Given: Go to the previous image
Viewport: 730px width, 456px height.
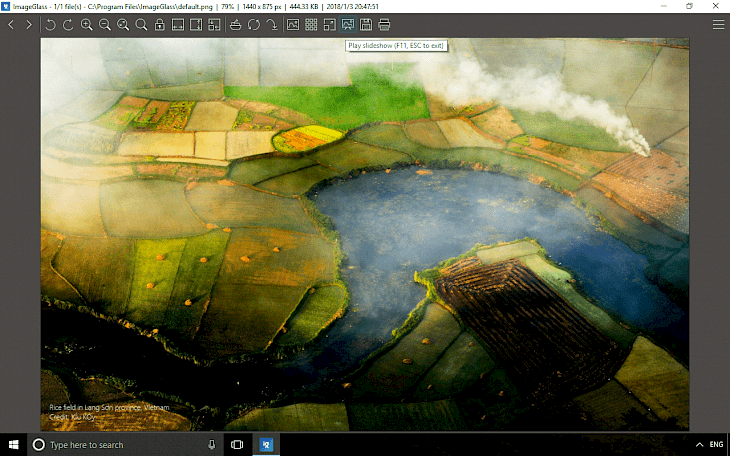Looking at the screenshot, I should point(11,25).
